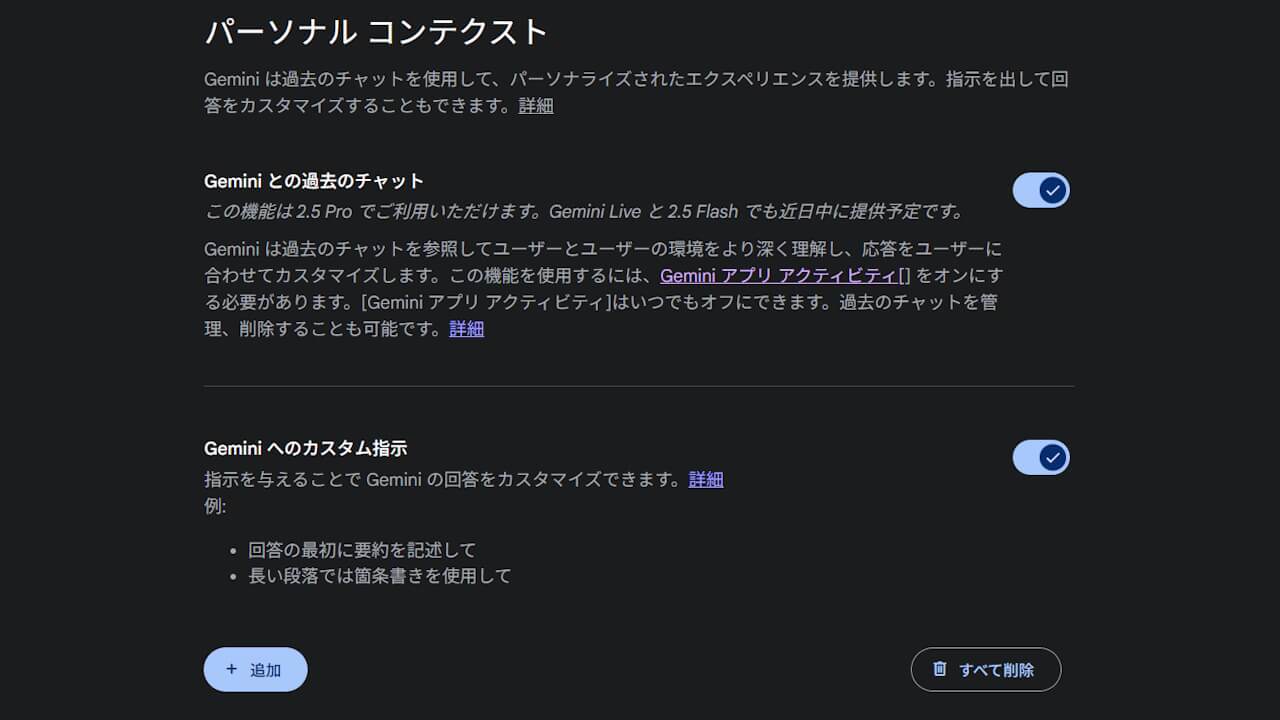Click the checkmark knob of the custom instructions switch

pos(1052,457)
